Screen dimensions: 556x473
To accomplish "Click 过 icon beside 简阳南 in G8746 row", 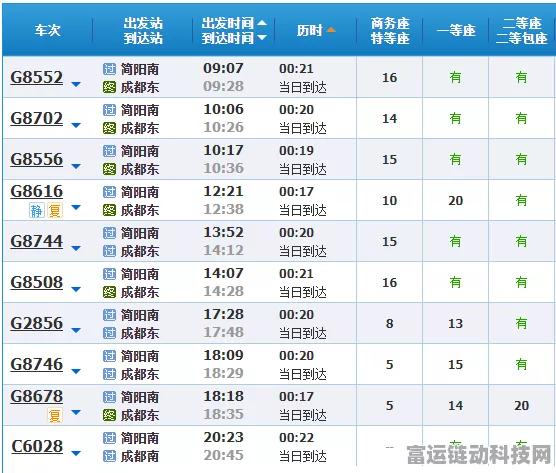I will [x=109, y=356].
